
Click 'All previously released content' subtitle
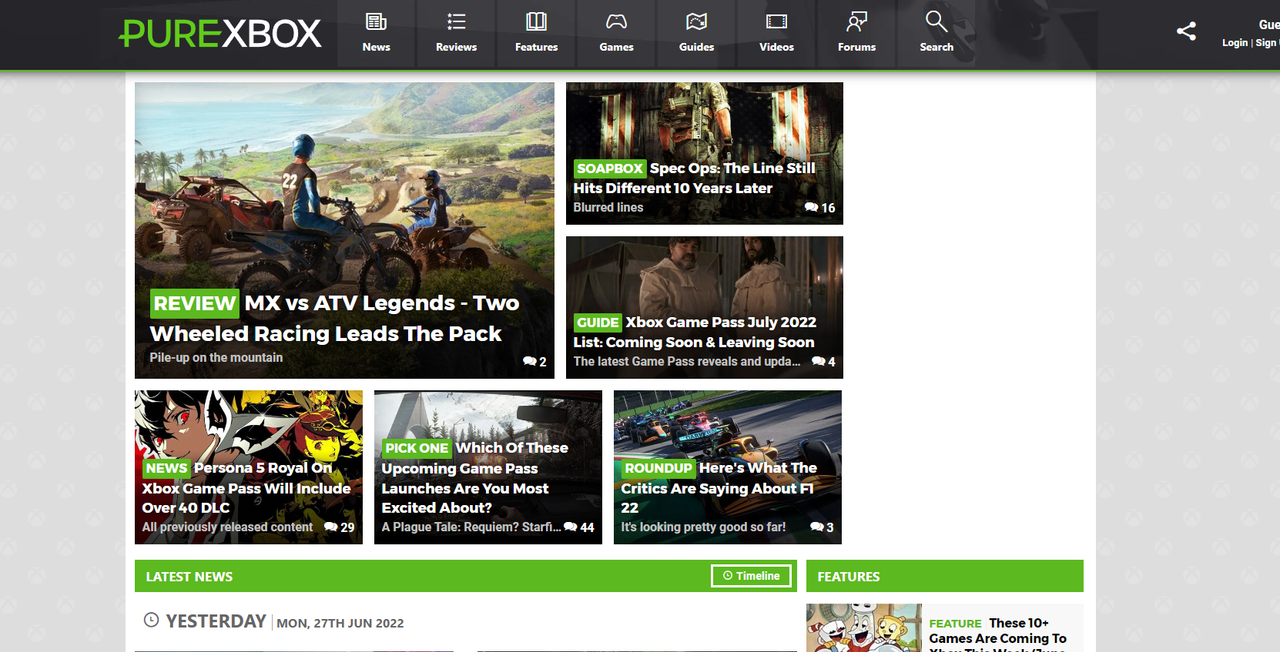tap(227, 527)
